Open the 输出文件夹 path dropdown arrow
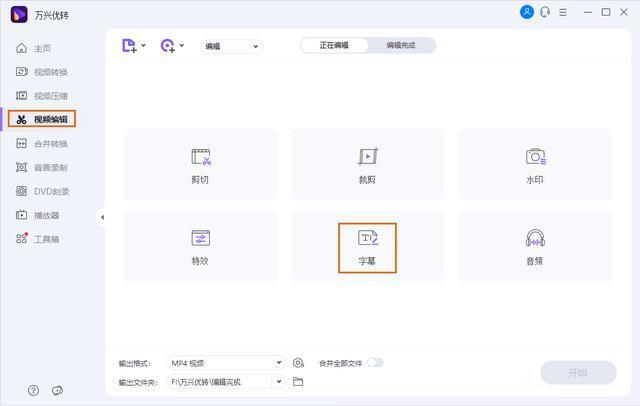640x406 pixels. click(x=279, y=382)
